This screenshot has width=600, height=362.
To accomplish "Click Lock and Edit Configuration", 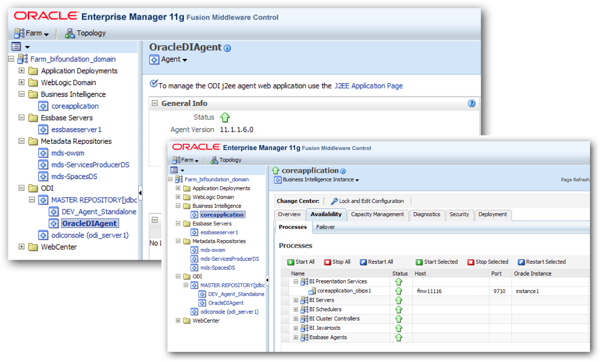I will [x=367, y=201].
